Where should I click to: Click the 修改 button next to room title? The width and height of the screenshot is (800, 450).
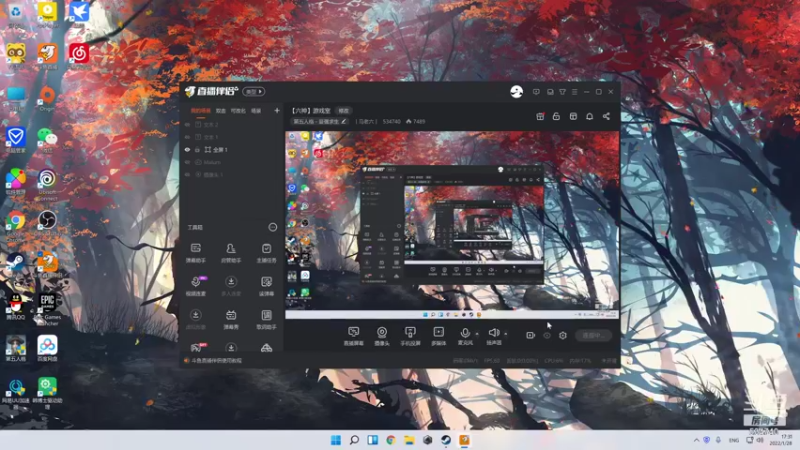pyautogui.click(x=344, y=111)
